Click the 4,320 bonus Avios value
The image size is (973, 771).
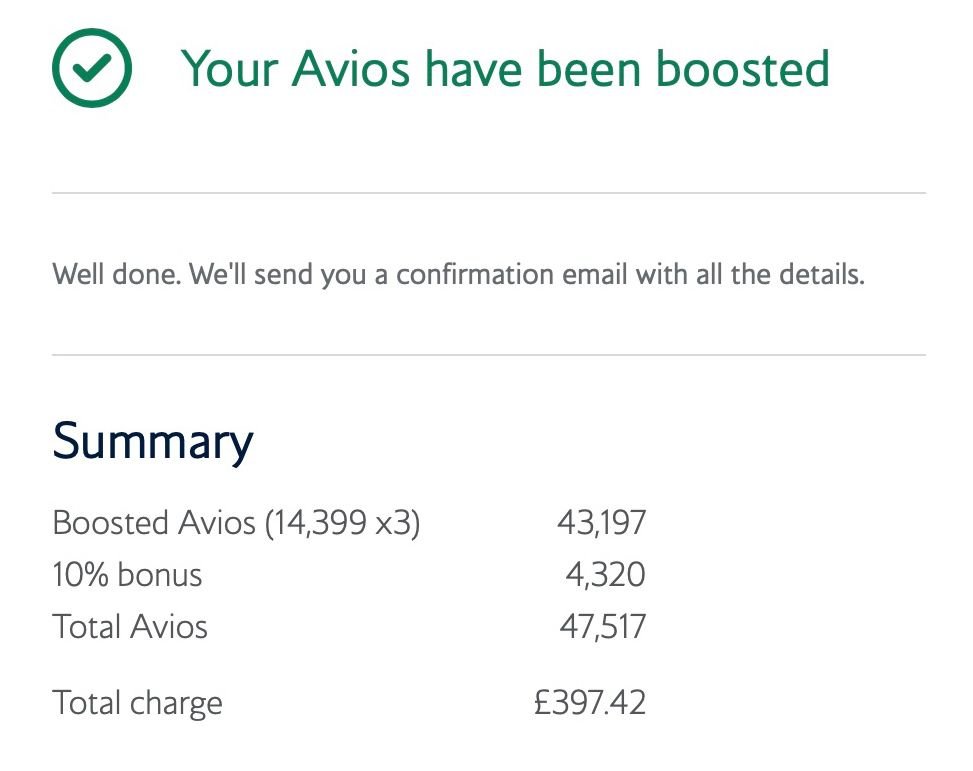[x=608, y=575]
